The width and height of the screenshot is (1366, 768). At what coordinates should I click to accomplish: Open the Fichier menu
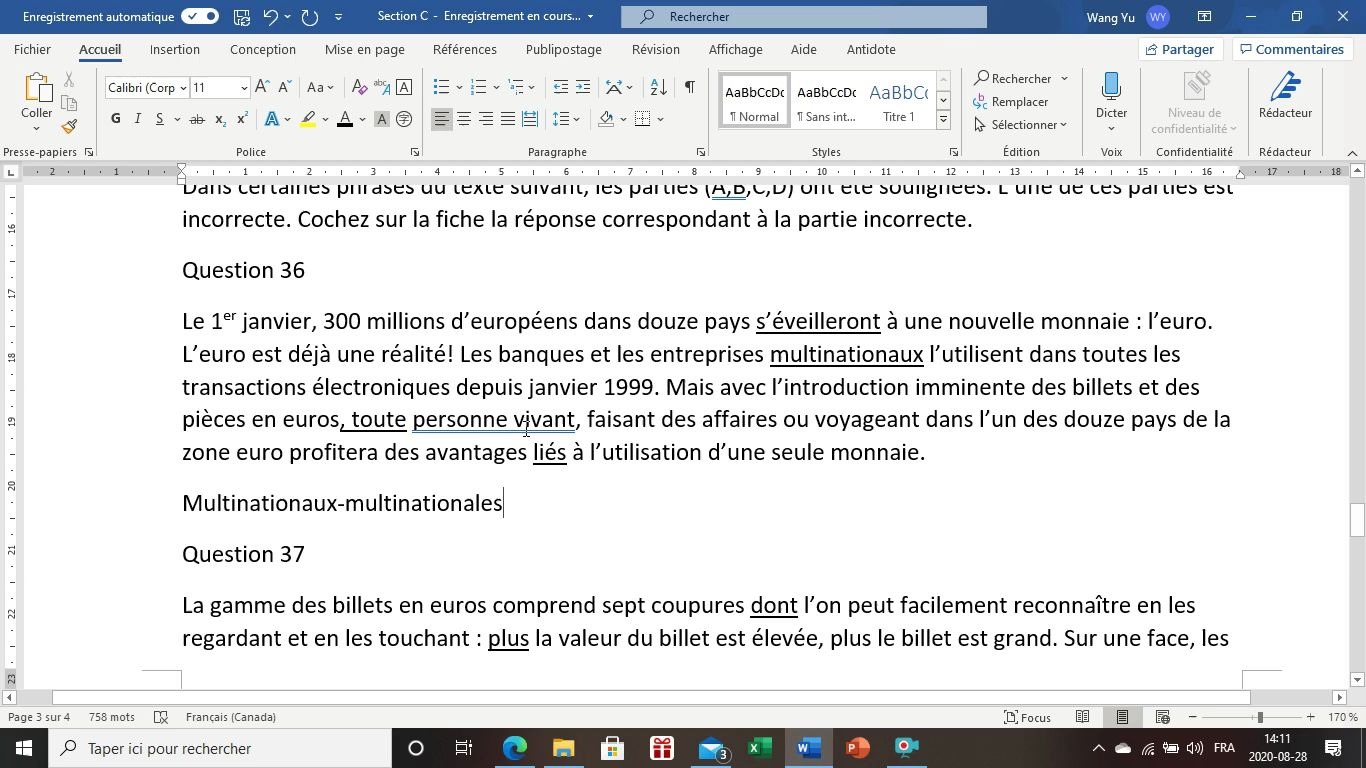pos(32,49)
